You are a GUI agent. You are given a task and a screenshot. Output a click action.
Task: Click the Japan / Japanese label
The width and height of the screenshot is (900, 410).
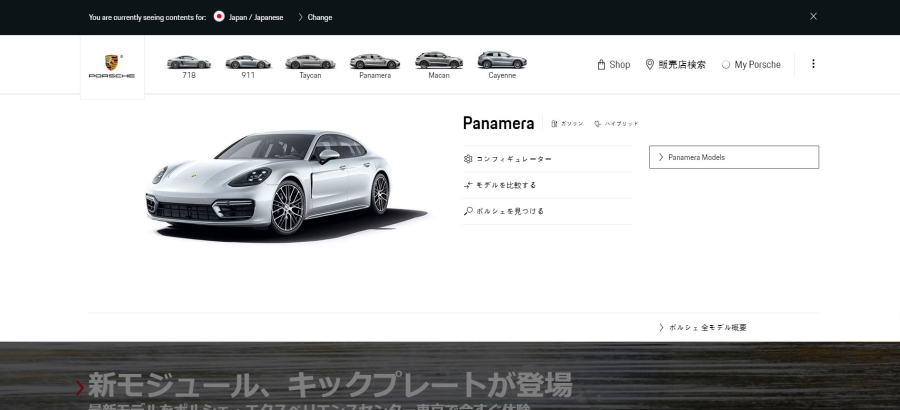256,17
